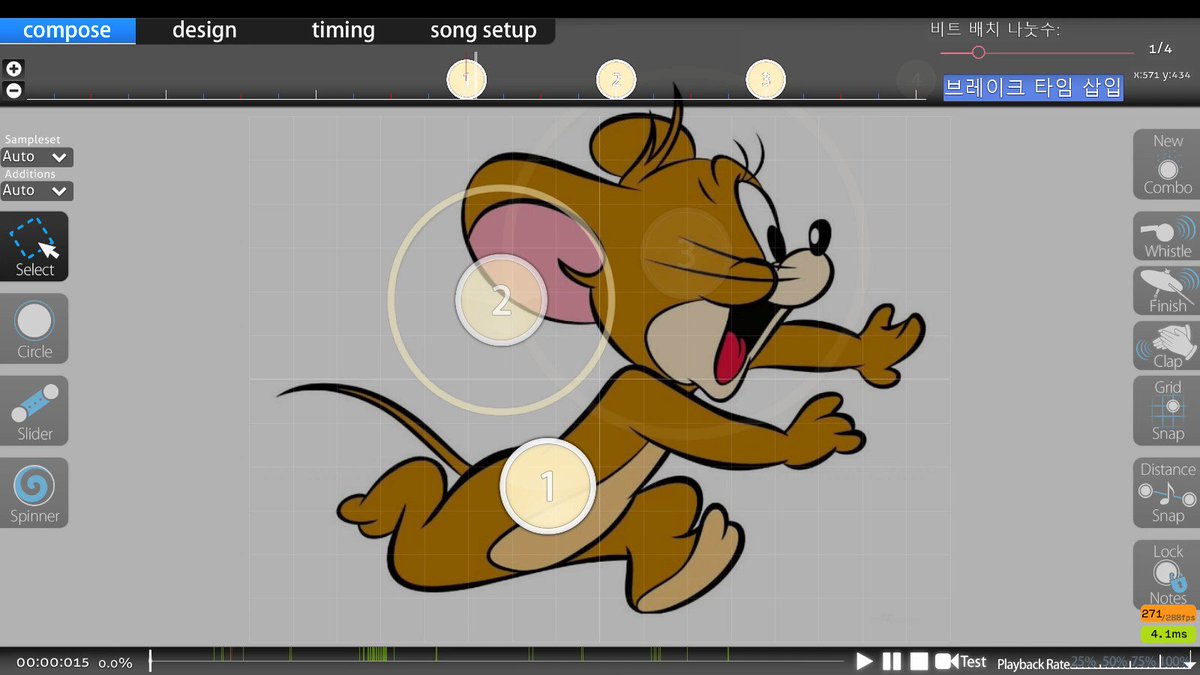Image resolution: width=1200 pixels, height=675 pixels.
Task: Set playback rate to 100%
Action: click(1176, 662)
